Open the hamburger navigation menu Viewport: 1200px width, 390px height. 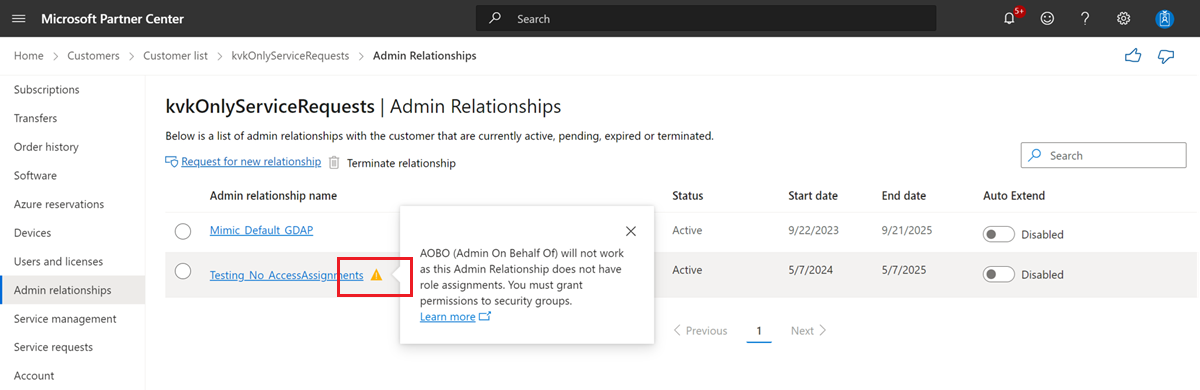point(18,19)
